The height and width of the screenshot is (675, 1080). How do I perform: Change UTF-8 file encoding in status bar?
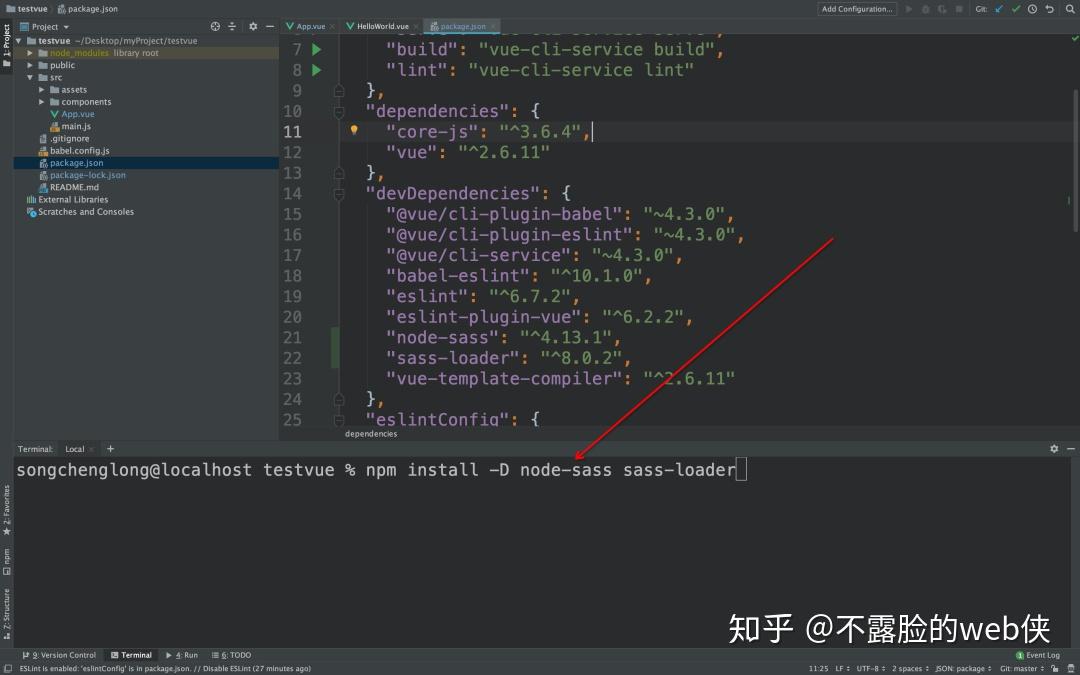[870, 668]
